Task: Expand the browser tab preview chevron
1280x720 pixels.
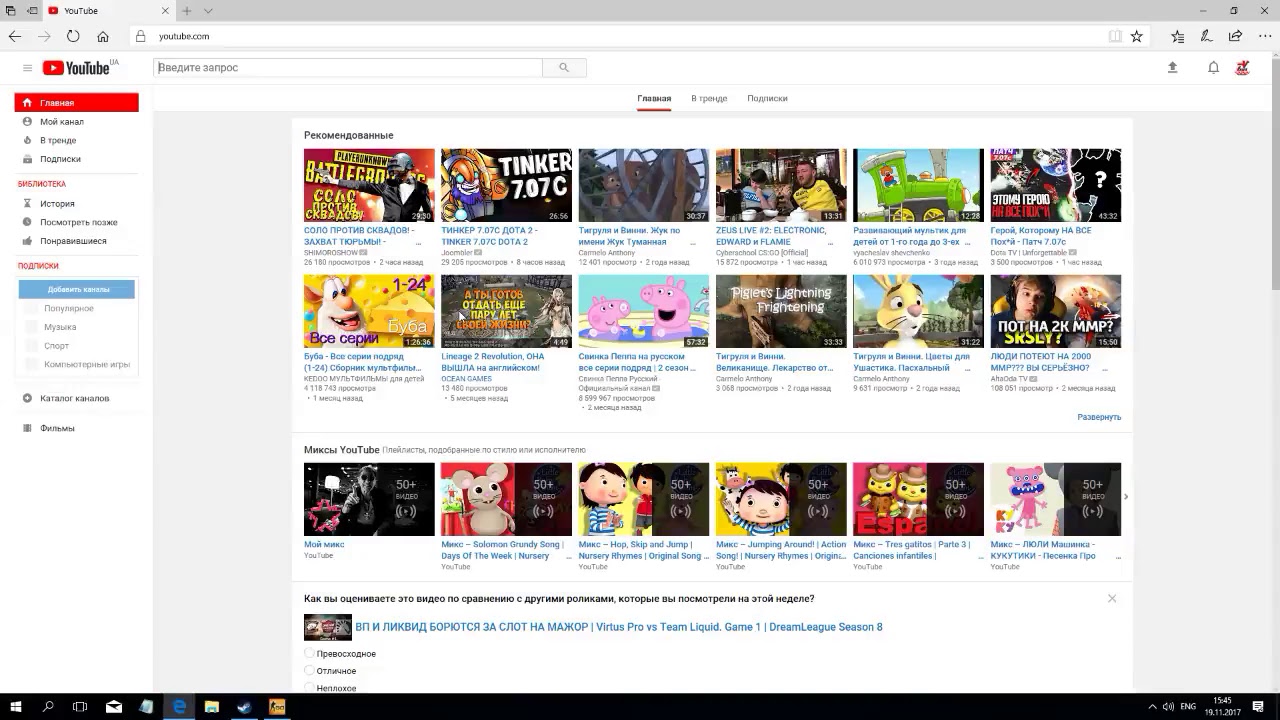Action: [208, 11]
